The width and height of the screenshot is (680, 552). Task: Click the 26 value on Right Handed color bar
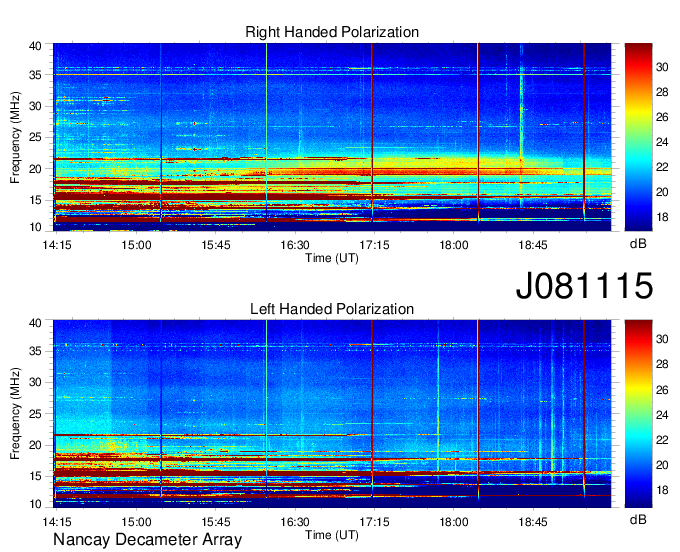(662, 117)
